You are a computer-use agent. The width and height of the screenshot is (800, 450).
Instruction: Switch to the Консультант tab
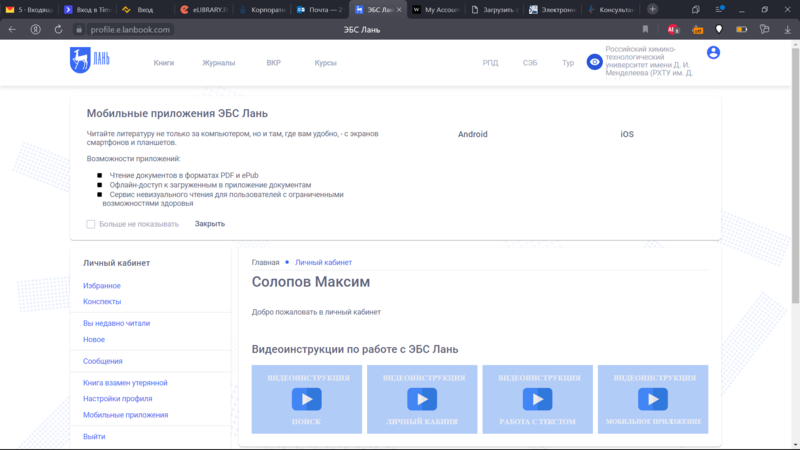coord(611,10)
